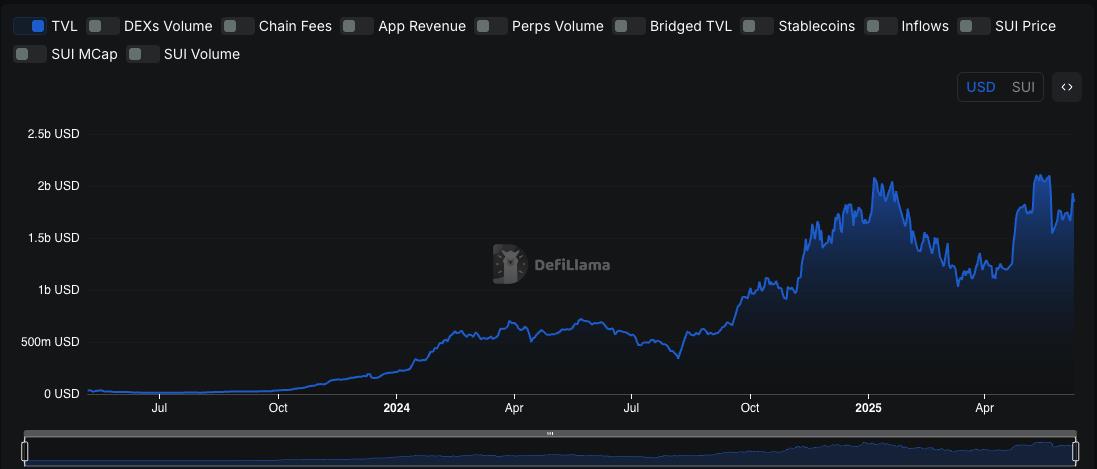1097x469 pixels.
Task: Click right handle of range slider
Action: 1075,451
